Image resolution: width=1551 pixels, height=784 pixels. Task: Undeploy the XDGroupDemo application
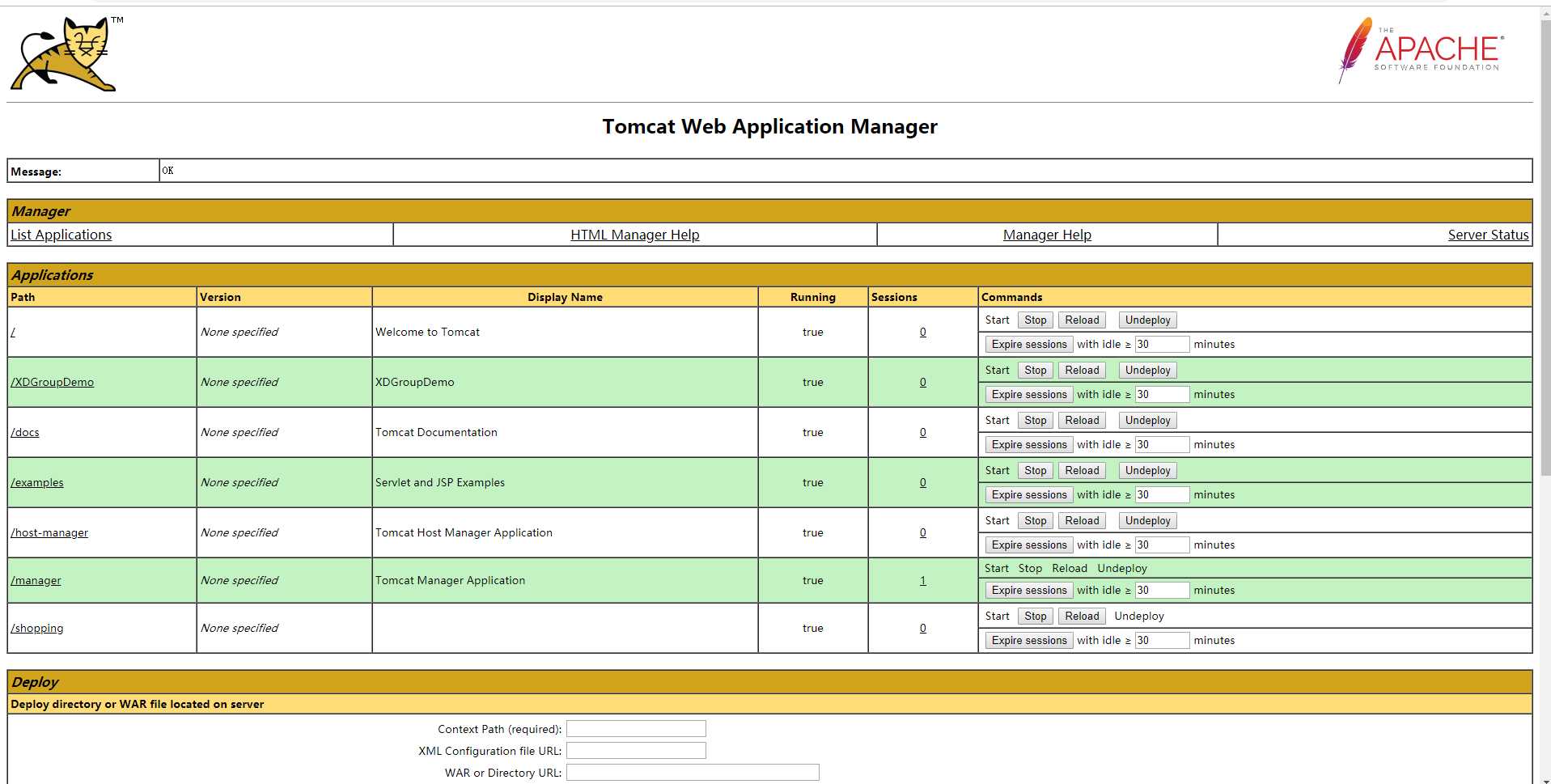click(1147, 371)
